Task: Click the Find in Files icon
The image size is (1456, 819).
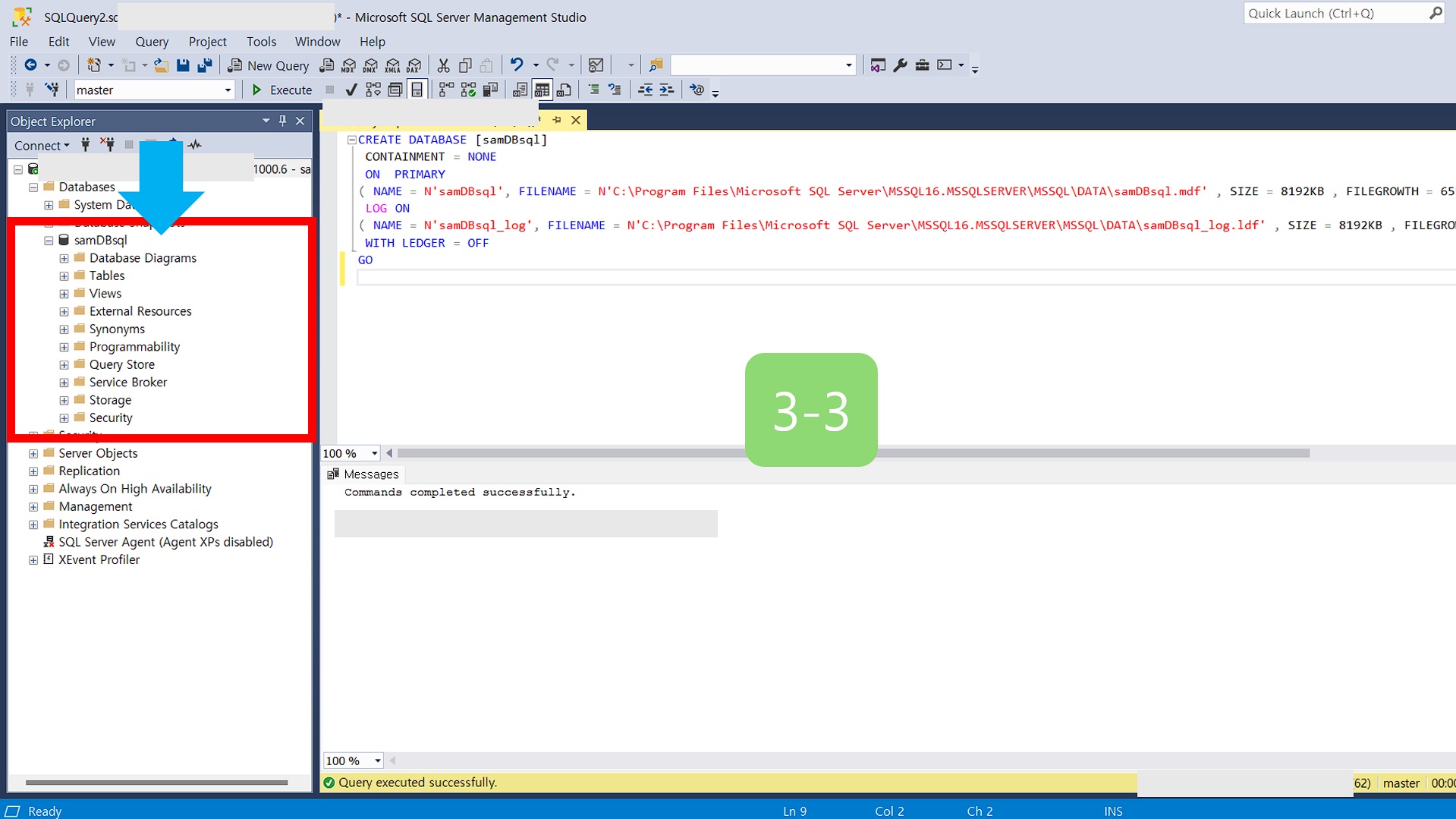Action: point(656,65)
